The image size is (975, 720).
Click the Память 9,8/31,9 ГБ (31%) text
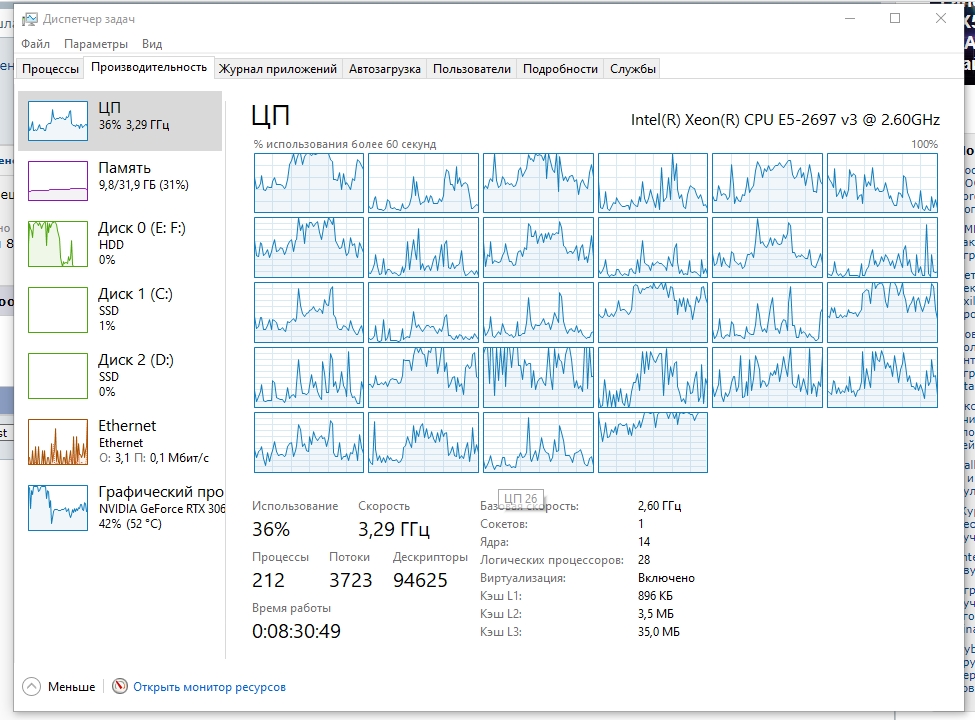[x=144, y=185]
